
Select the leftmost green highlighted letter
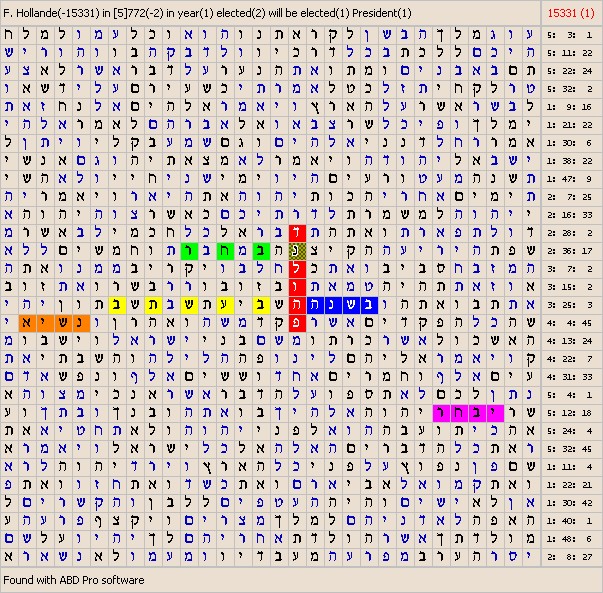[x=187, y=251]
